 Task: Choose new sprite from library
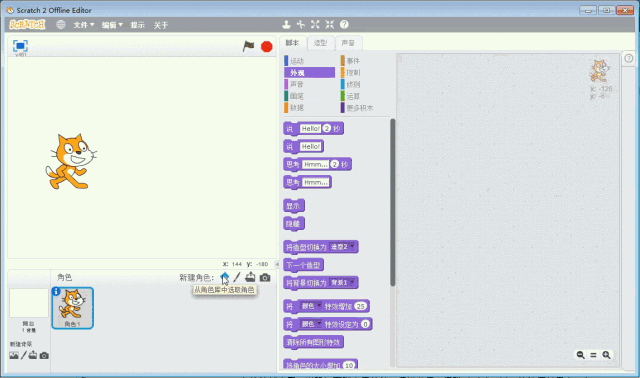(224, 278)
